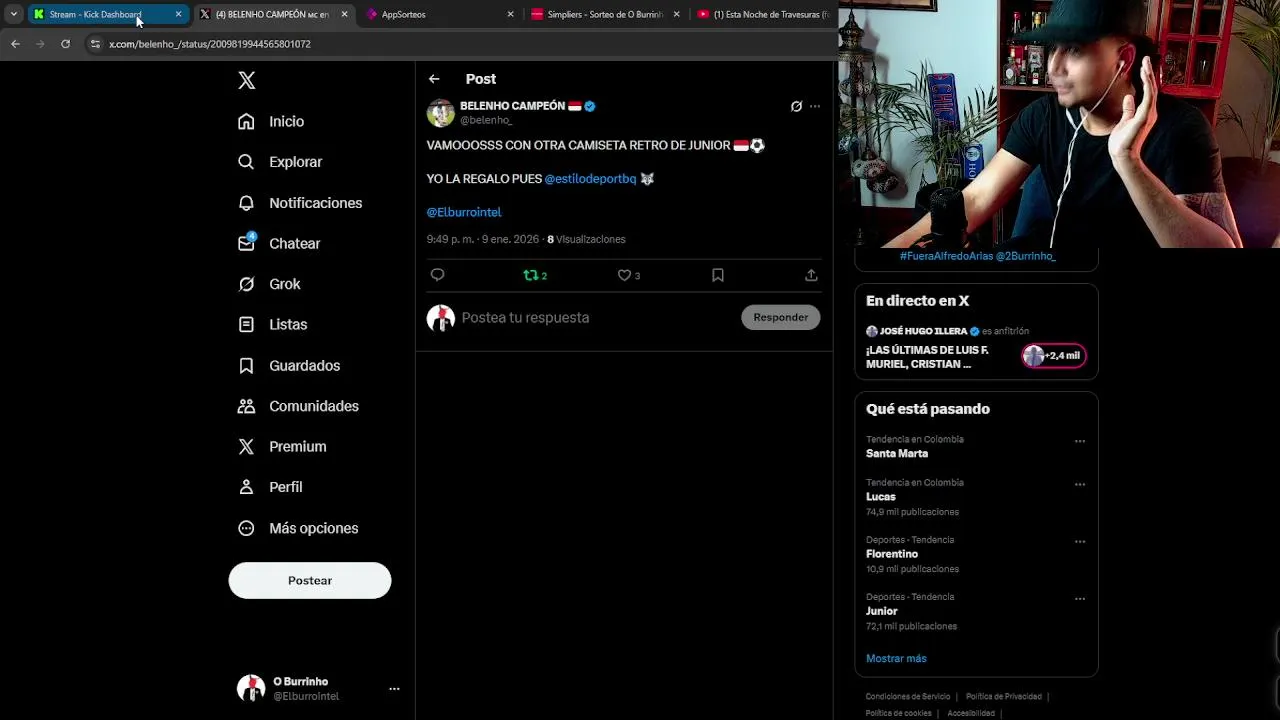Viewport: 1280px width, 720px height.
Task: Click Política de cookies link
Action: (898, 713)
